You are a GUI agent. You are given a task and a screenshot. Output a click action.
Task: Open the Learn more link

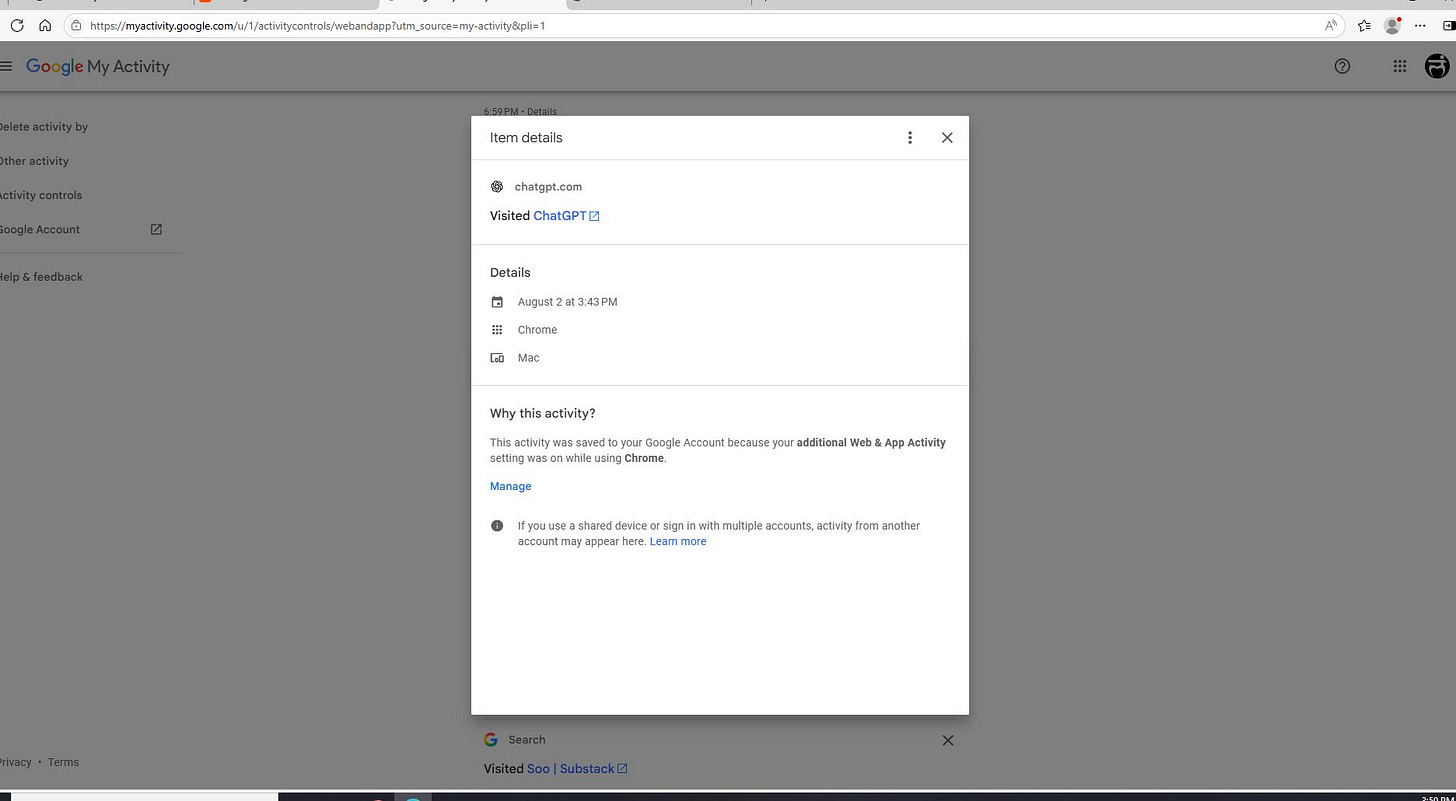[678, 541]
